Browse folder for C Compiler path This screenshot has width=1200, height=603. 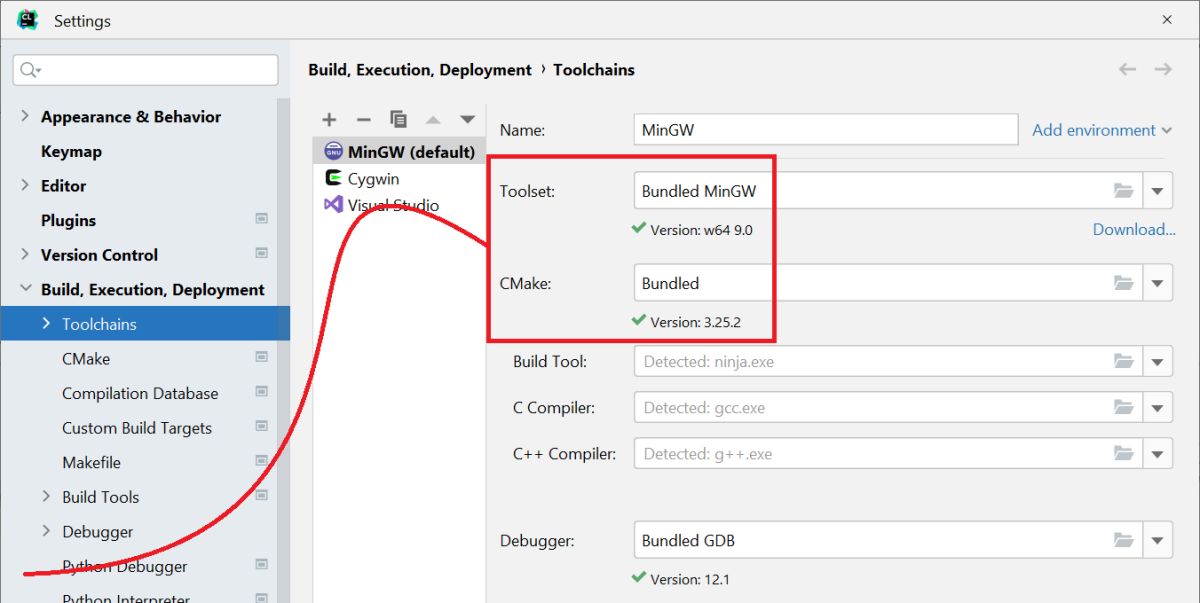1124,407
